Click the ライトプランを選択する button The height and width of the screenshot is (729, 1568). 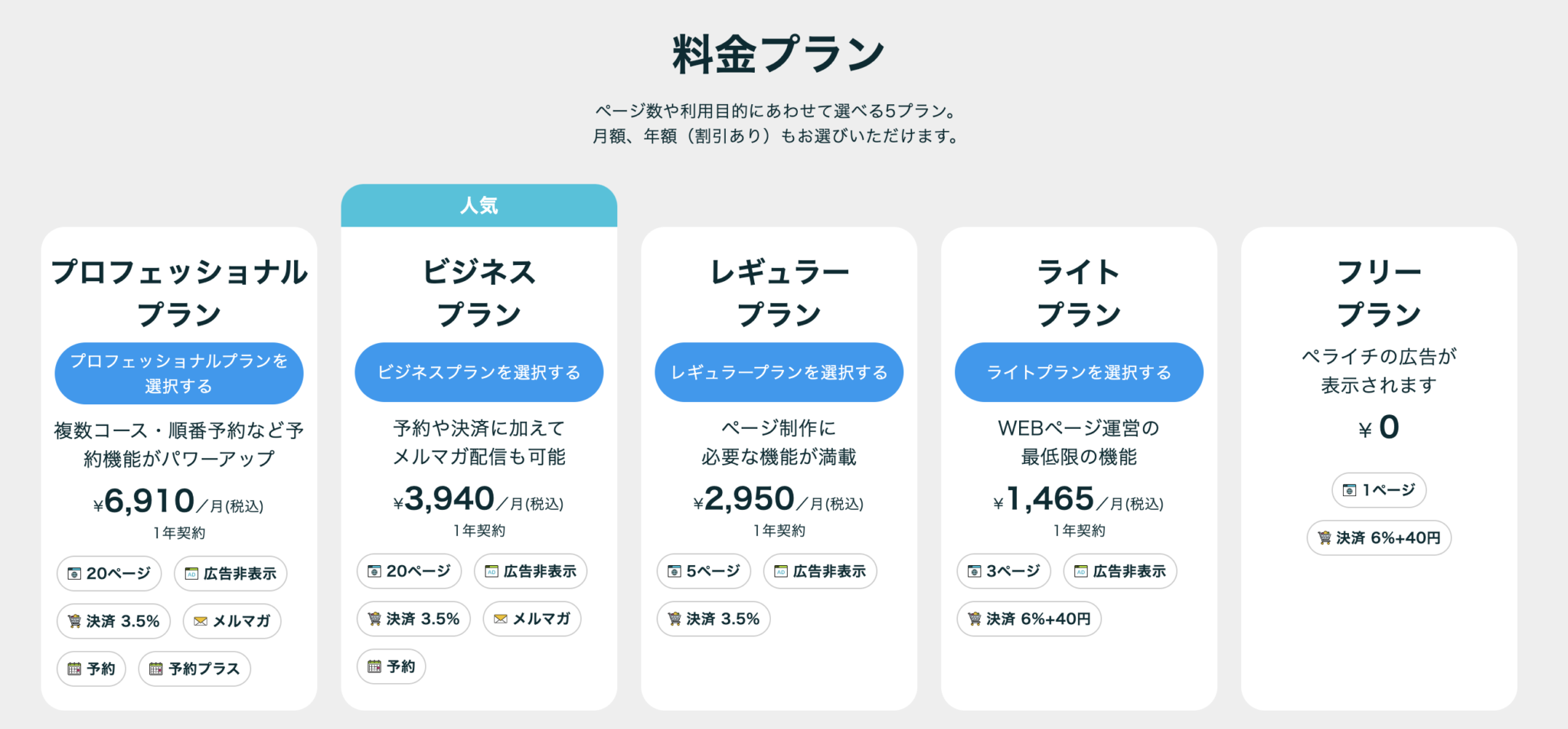1078,372
